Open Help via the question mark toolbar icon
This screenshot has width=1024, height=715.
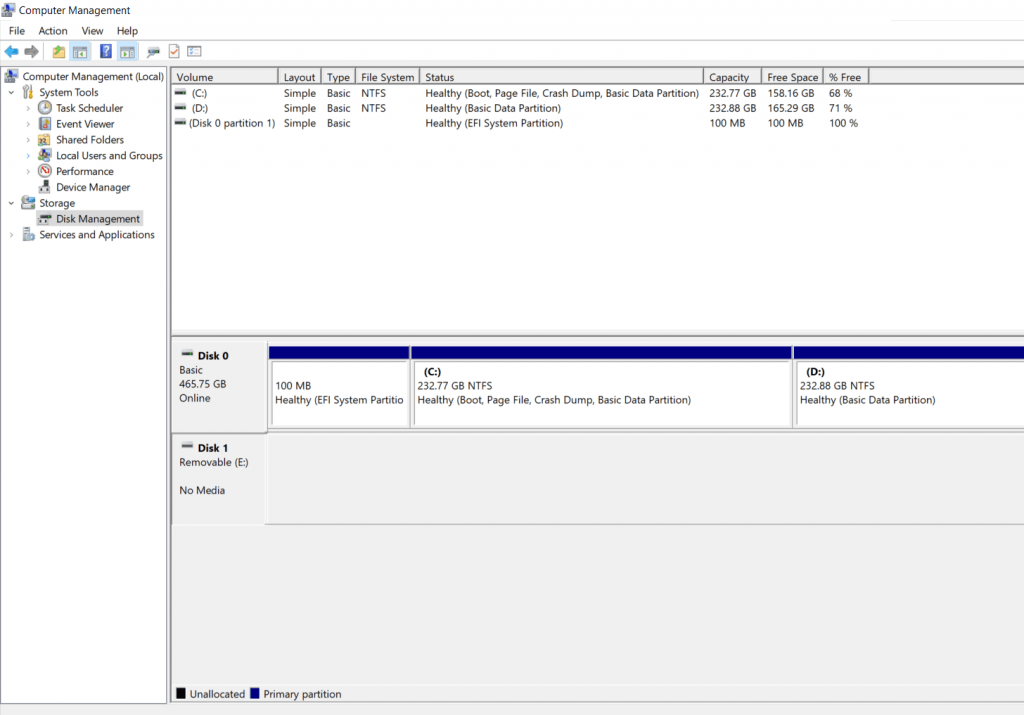click(104, 51)
